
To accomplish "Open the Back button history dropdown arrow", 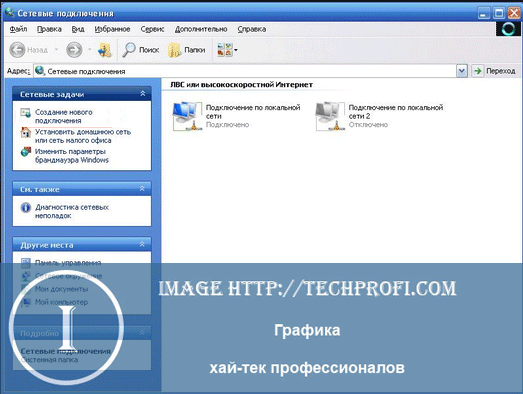I will 56,50.
